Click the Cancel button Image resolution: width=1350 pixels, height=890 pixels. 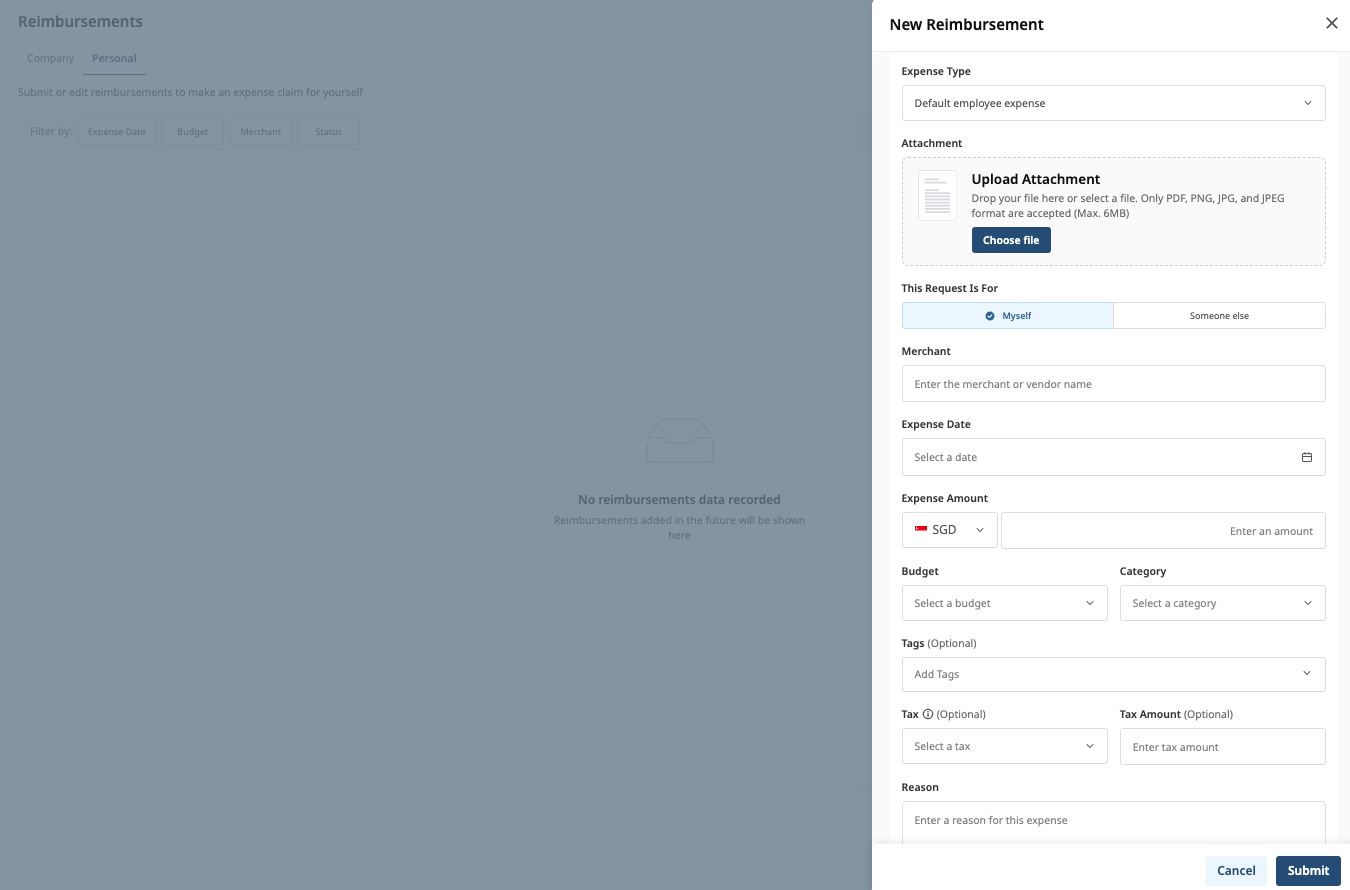pyautogui.click(x=1236, y=870)
